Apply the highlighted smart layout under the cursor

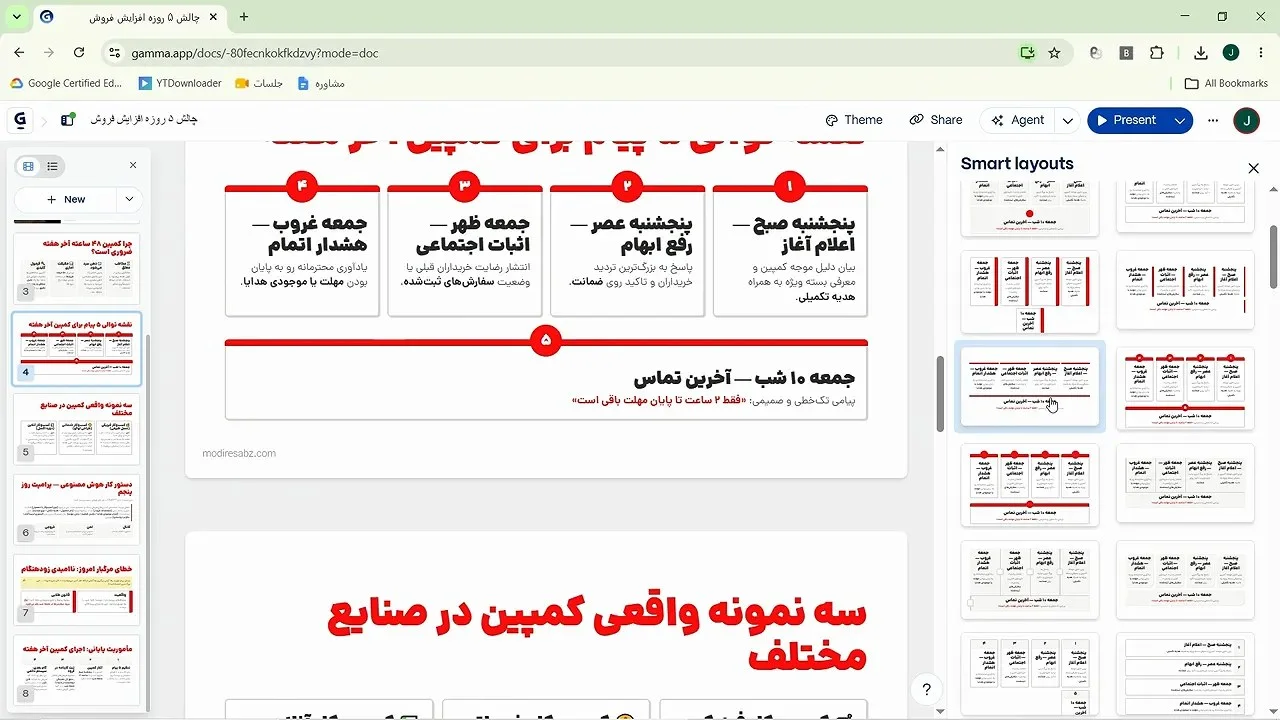(1029, 388)
